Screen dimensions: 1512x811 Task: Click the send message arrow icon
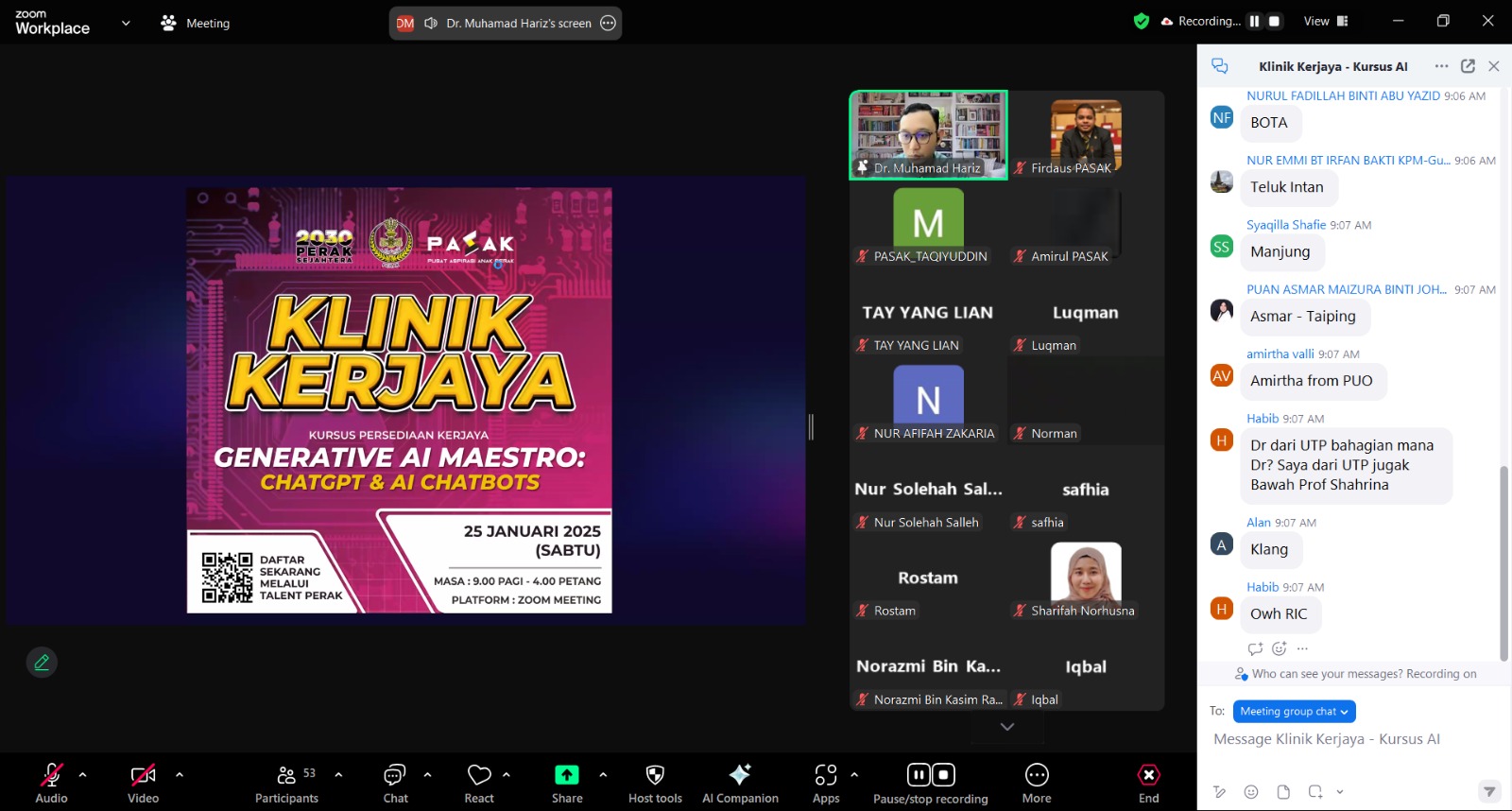click(x=1489, y=791)
